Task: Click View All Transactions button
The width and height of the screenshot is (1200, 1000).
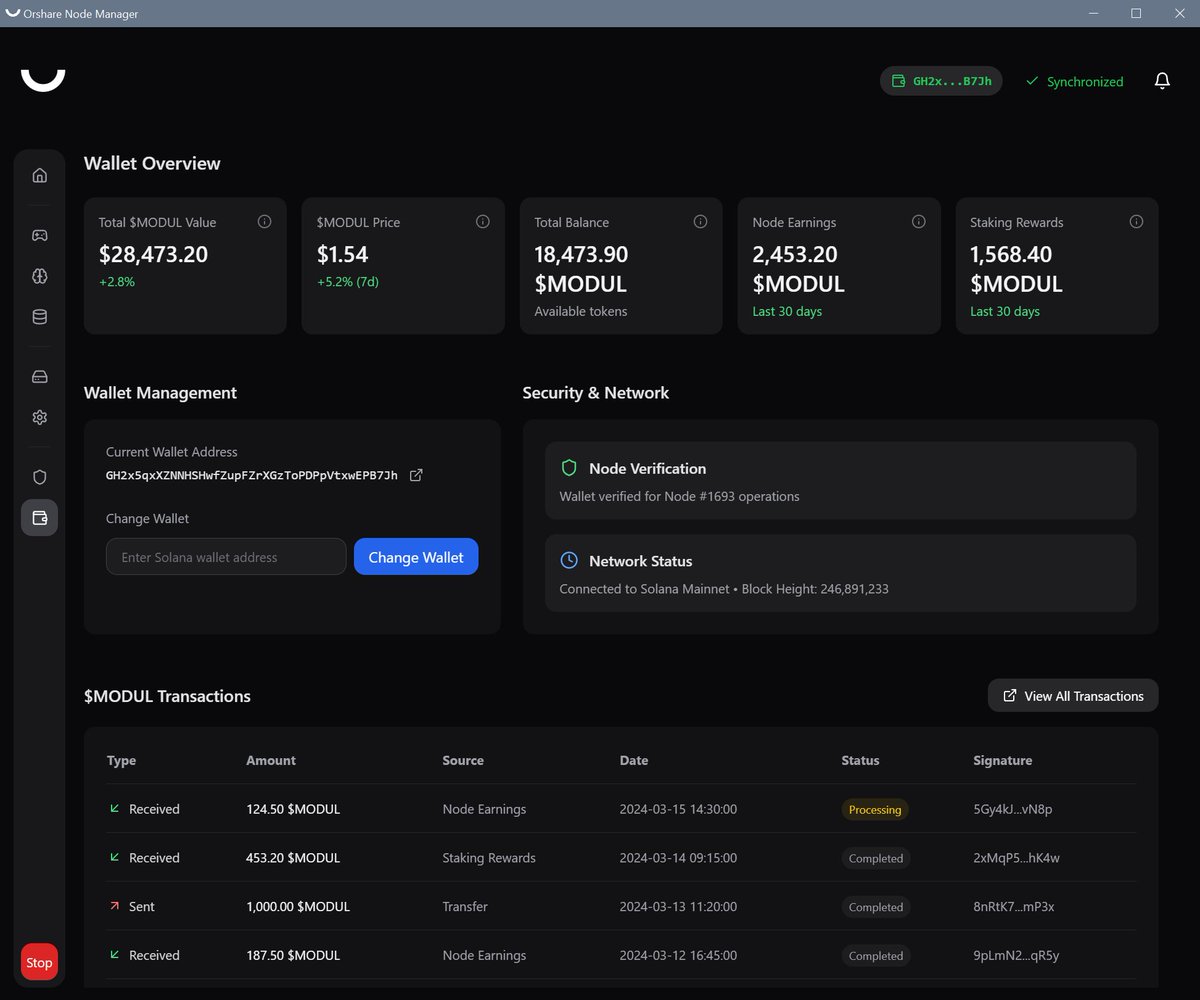Action: coord(1073,696)
